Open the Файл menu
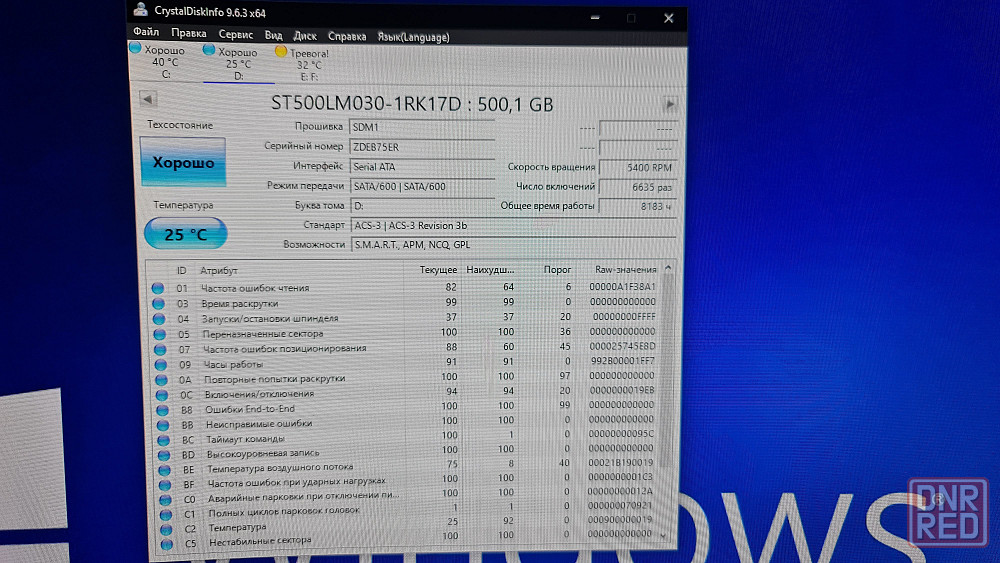 coord(146,32)
